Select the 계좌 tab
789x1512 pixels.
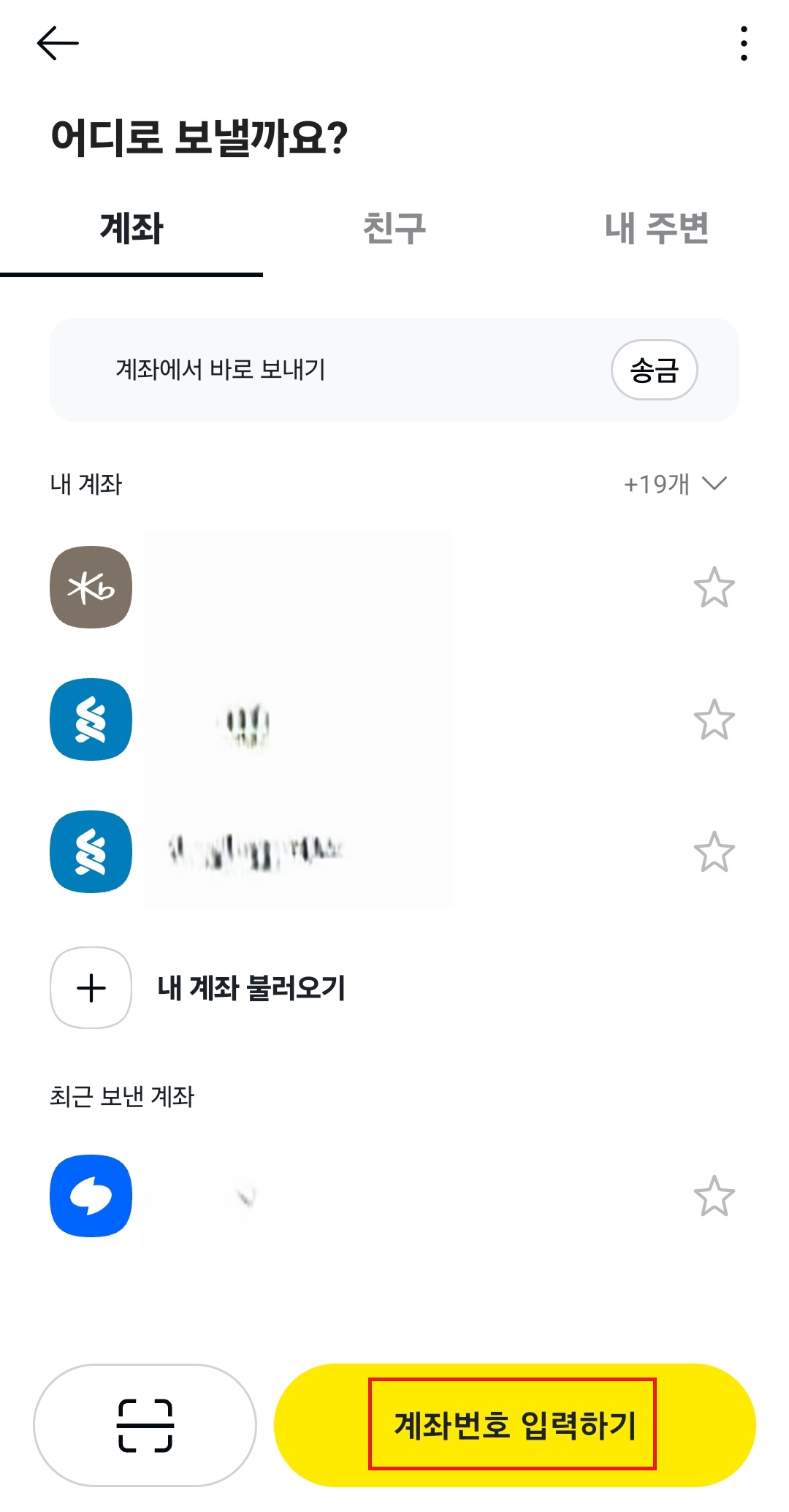(x=131, y=228)
